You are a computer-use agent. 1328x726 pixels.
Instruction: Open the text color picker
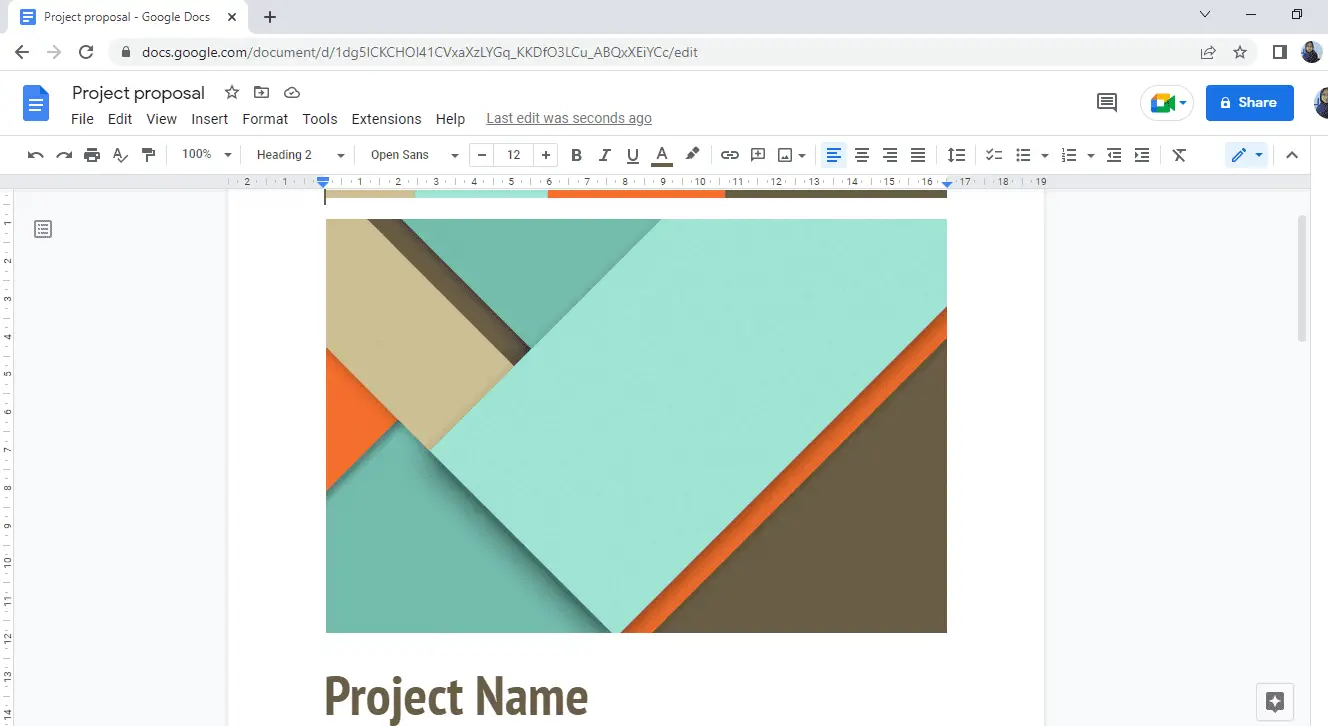pos(661,155)
